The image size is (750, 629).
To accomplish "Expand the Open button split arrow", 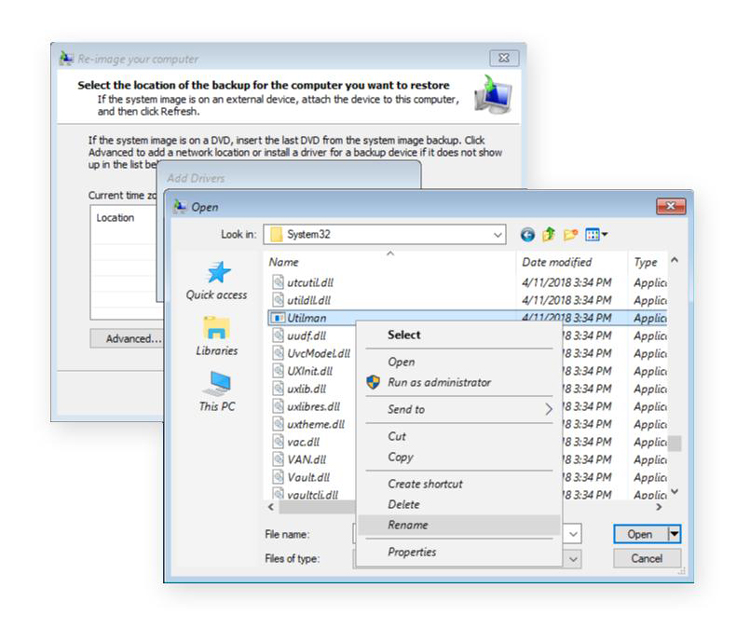I will [674, 534].
